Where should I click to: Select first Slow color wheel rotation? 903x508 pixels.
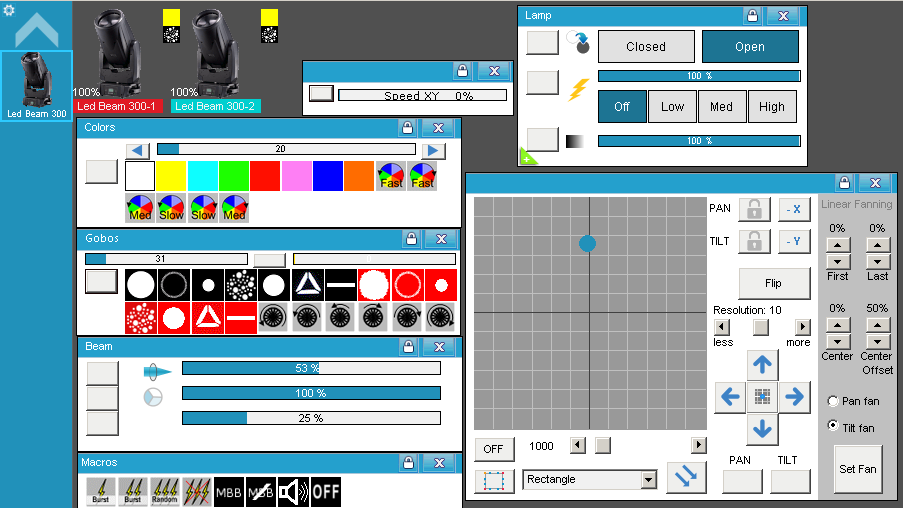pos(171,207)
